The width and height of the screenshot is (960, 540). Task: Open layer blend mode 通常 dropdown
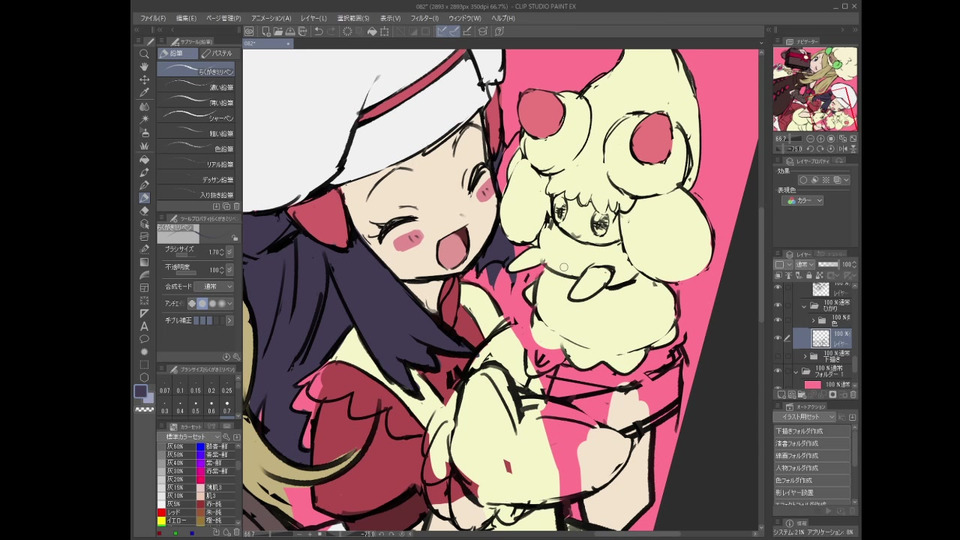[804, 264]
